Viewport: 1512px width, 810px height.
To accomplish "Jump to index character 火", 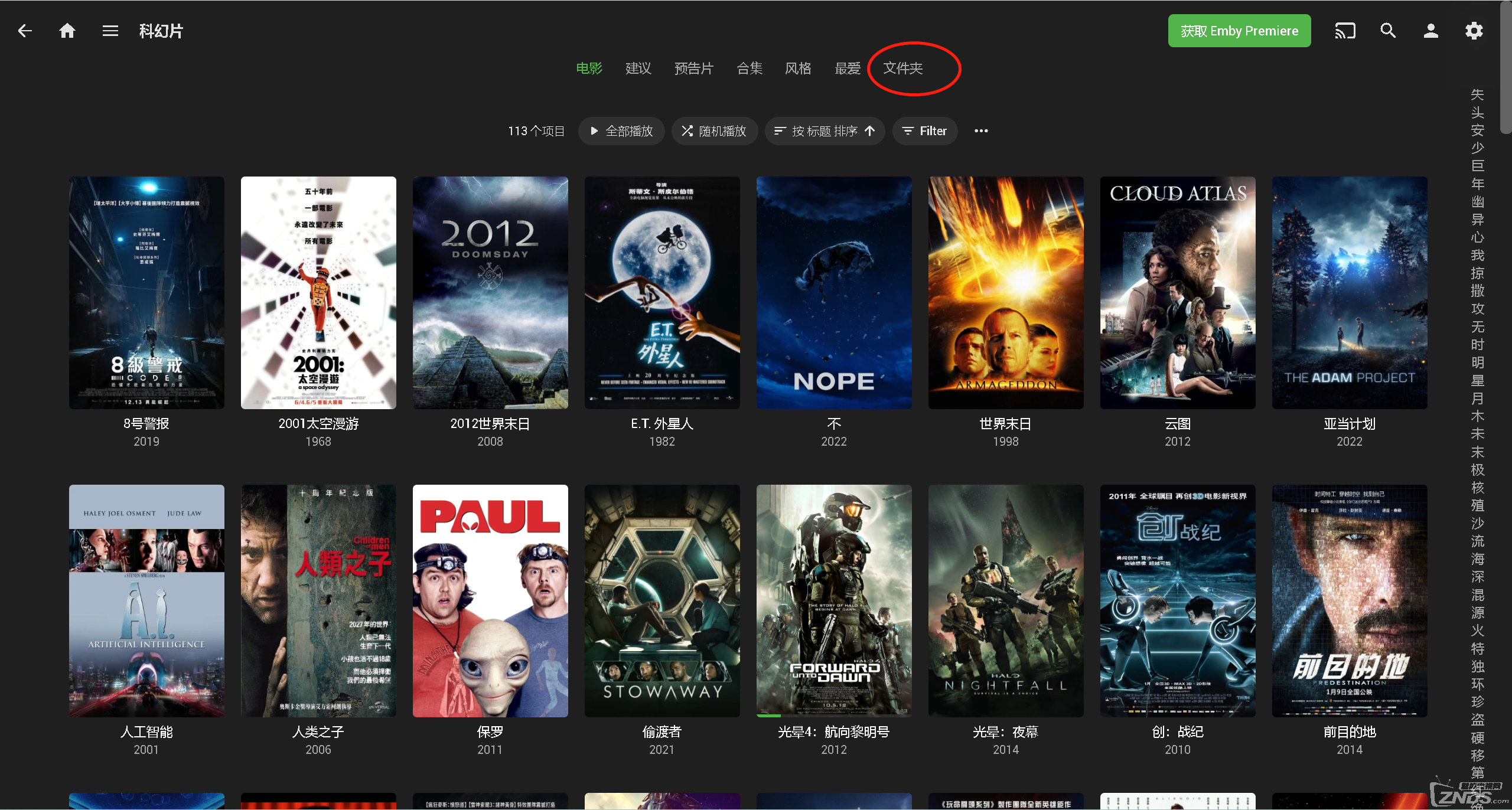I will 1477,631.
